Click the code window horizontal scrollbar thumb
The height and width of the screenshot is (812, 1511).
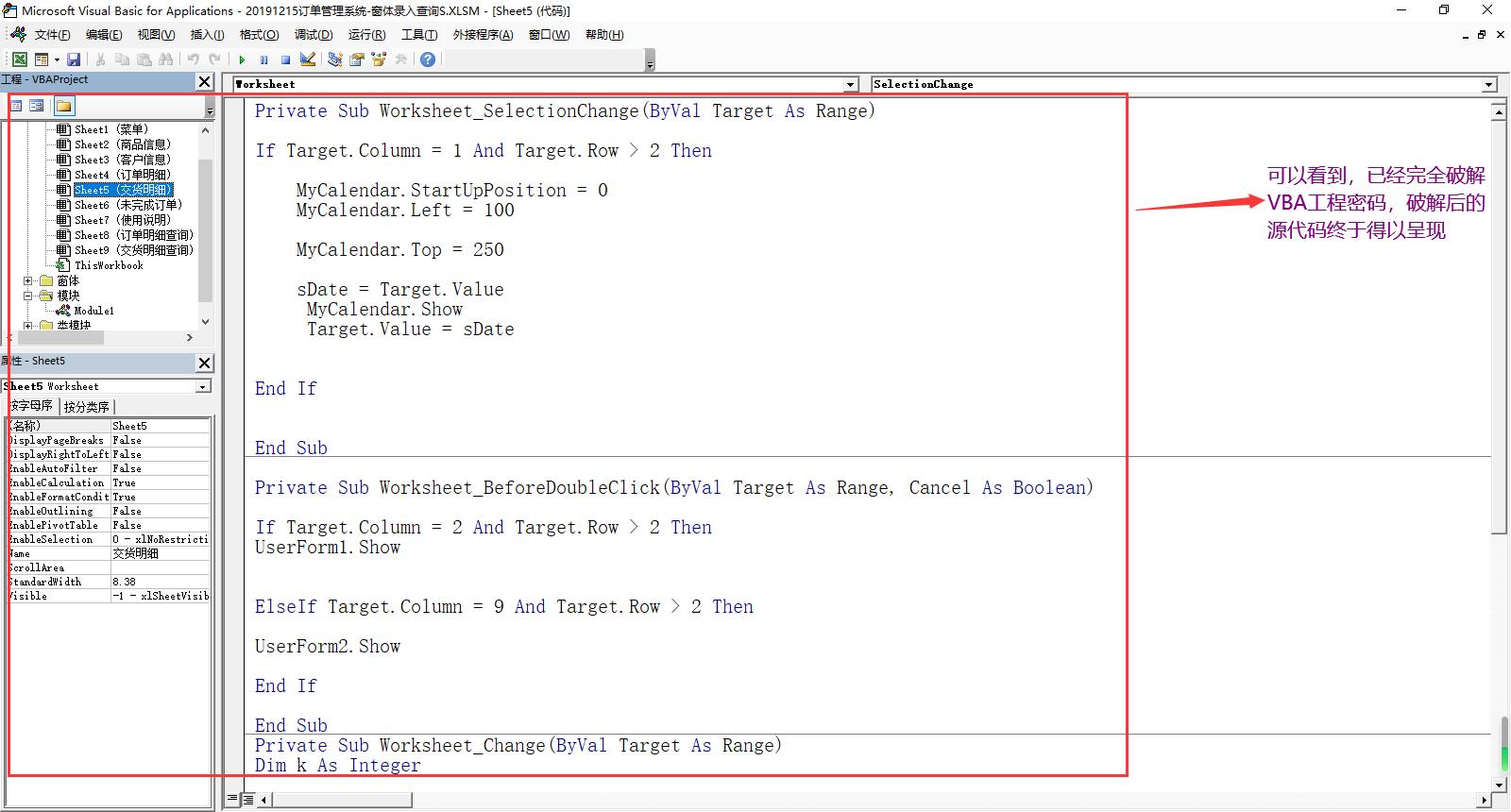342,800
